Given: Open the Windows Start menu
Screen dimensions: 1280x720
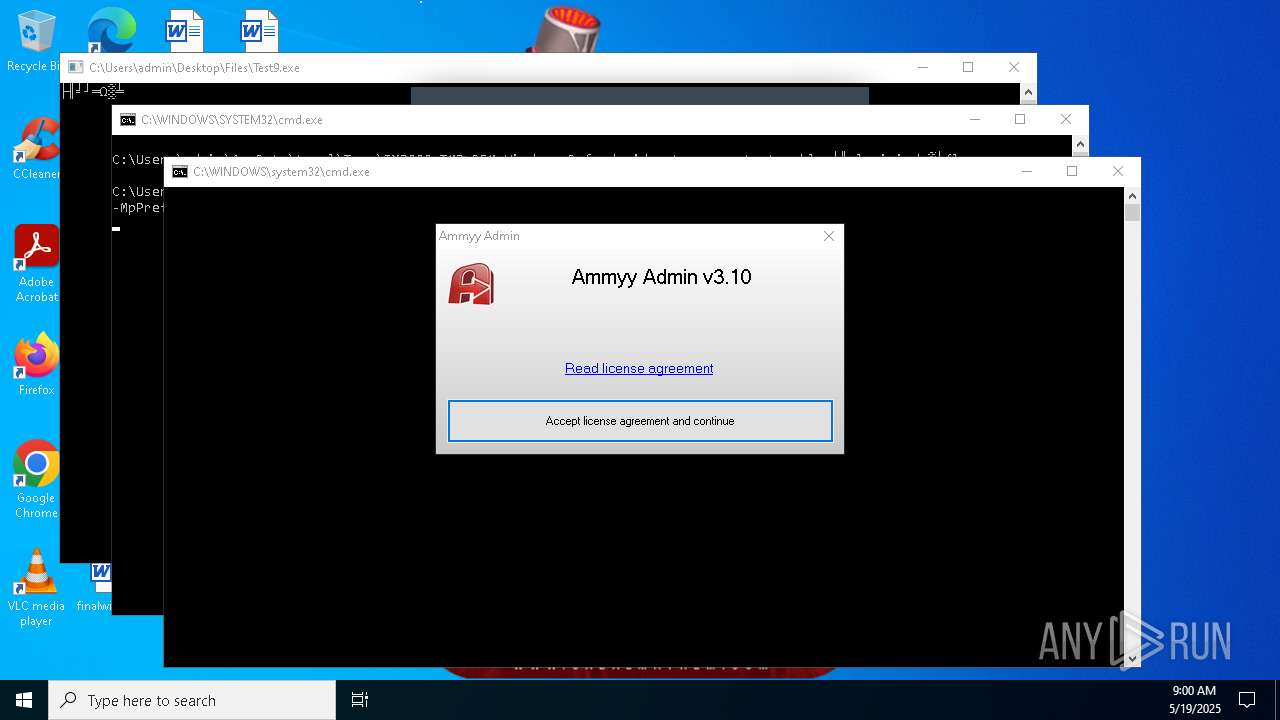Looking at the screenshot, I should click(x=24, y=700).
